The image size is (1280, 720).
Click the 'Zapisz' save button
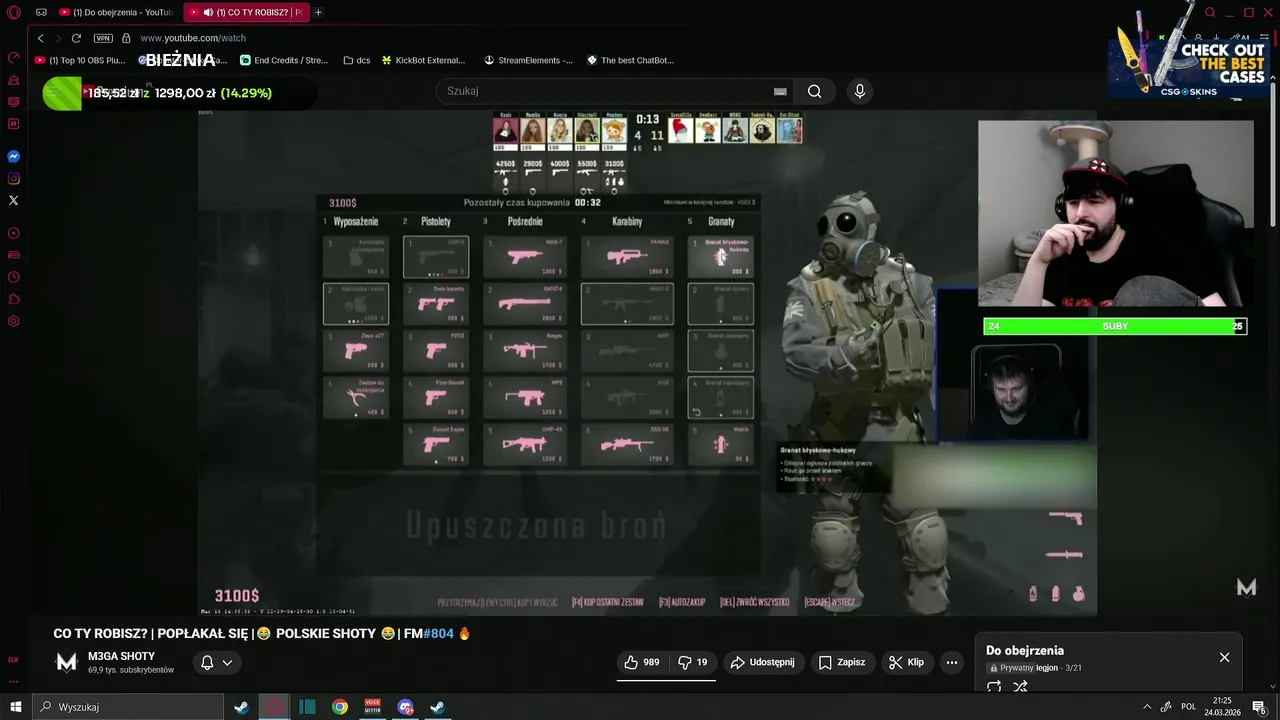(841, 662)
